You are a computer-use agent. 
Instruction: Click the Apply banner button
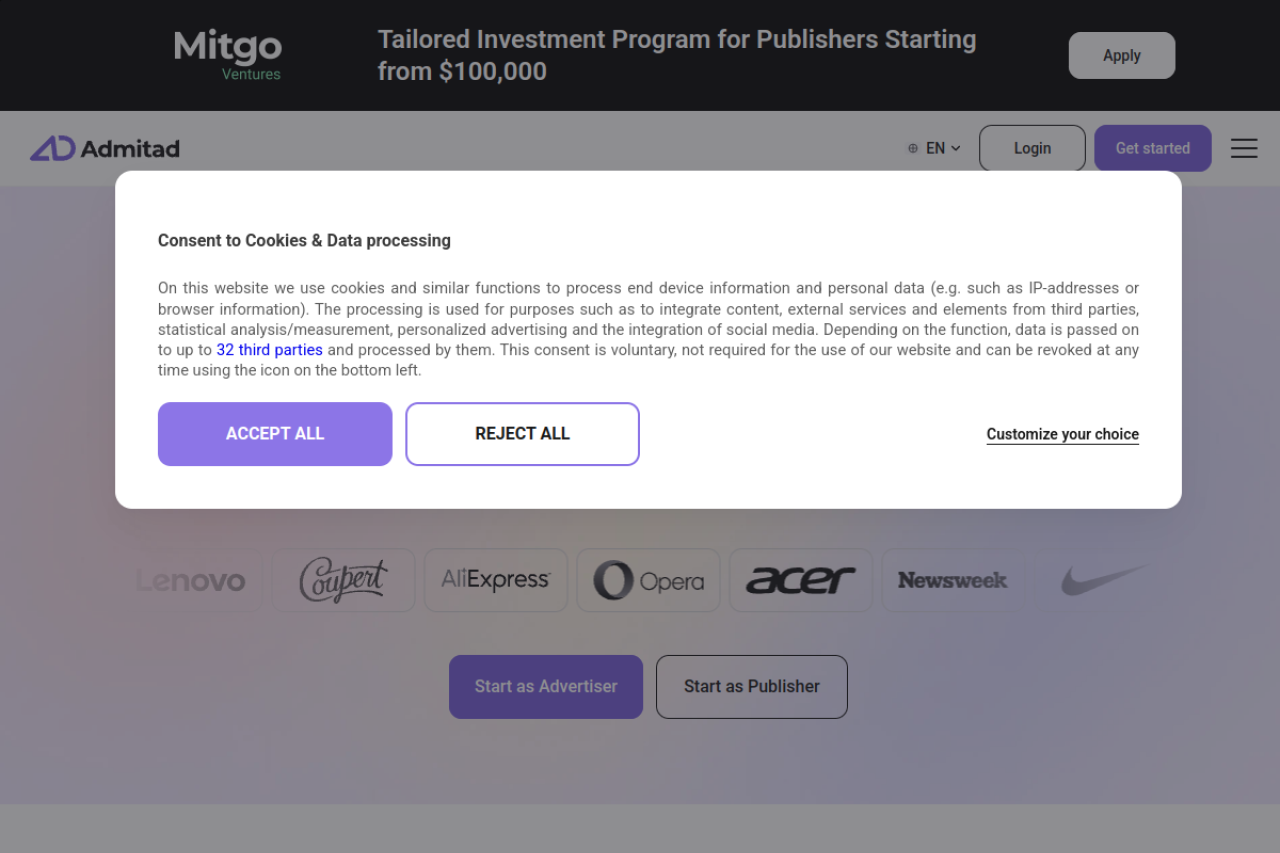tap(1121, 55)
